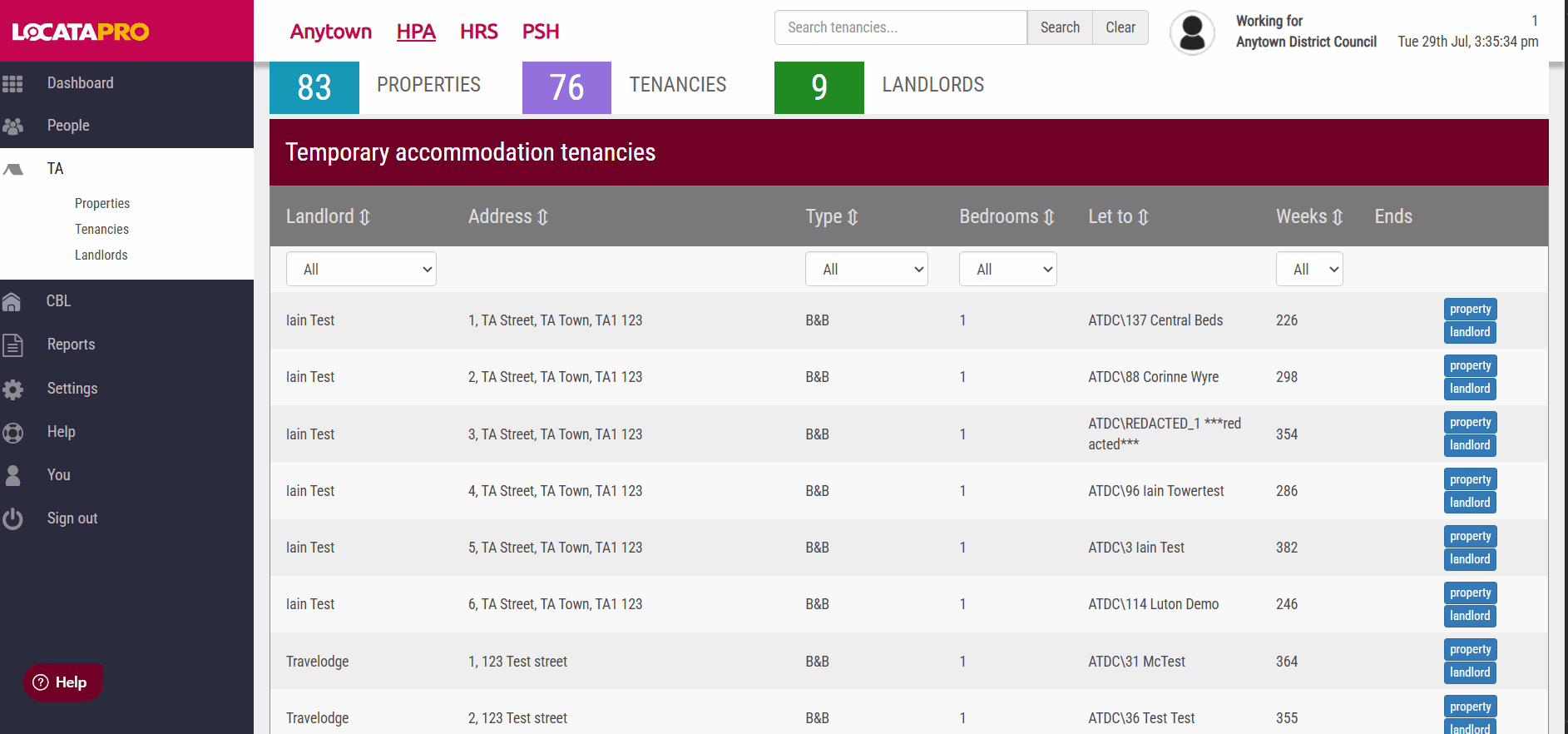This screenshot has width=1568, height=734.
Task: Click landlord button for Corinne Wyre row
Action: click(1471, 389)
